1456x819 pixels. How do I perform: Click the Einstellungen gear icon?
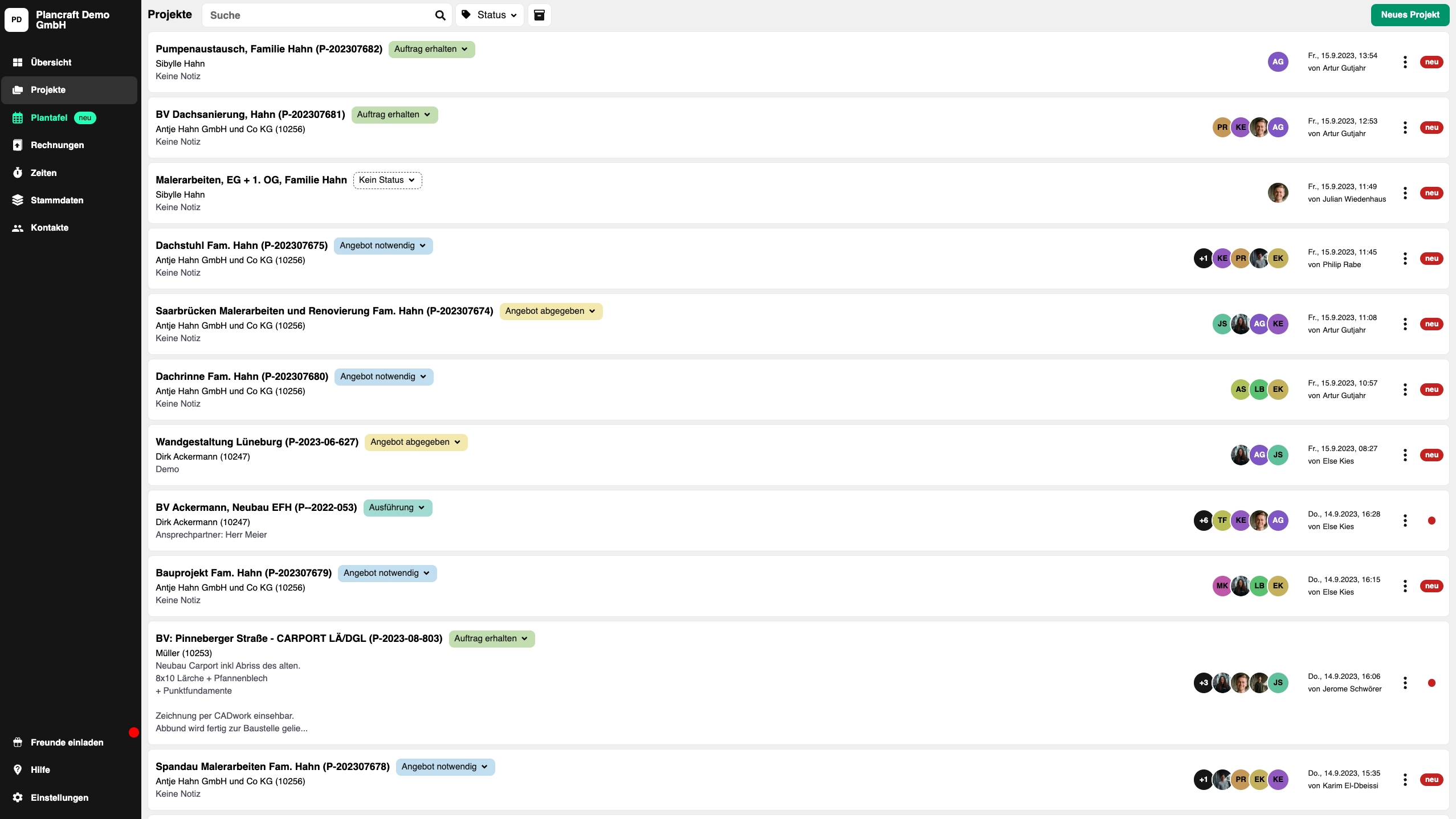(x=18, y=797)
